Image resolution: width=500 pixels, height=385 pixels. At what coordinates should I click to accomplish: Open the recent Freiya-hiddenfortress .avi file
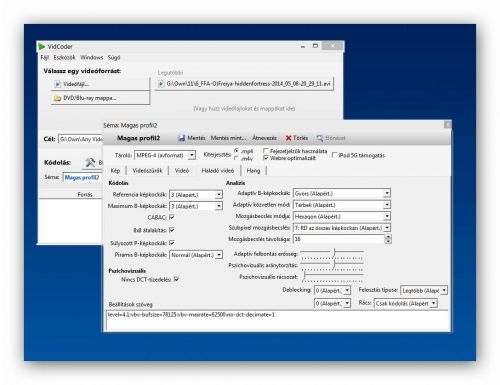click(244, 84)
